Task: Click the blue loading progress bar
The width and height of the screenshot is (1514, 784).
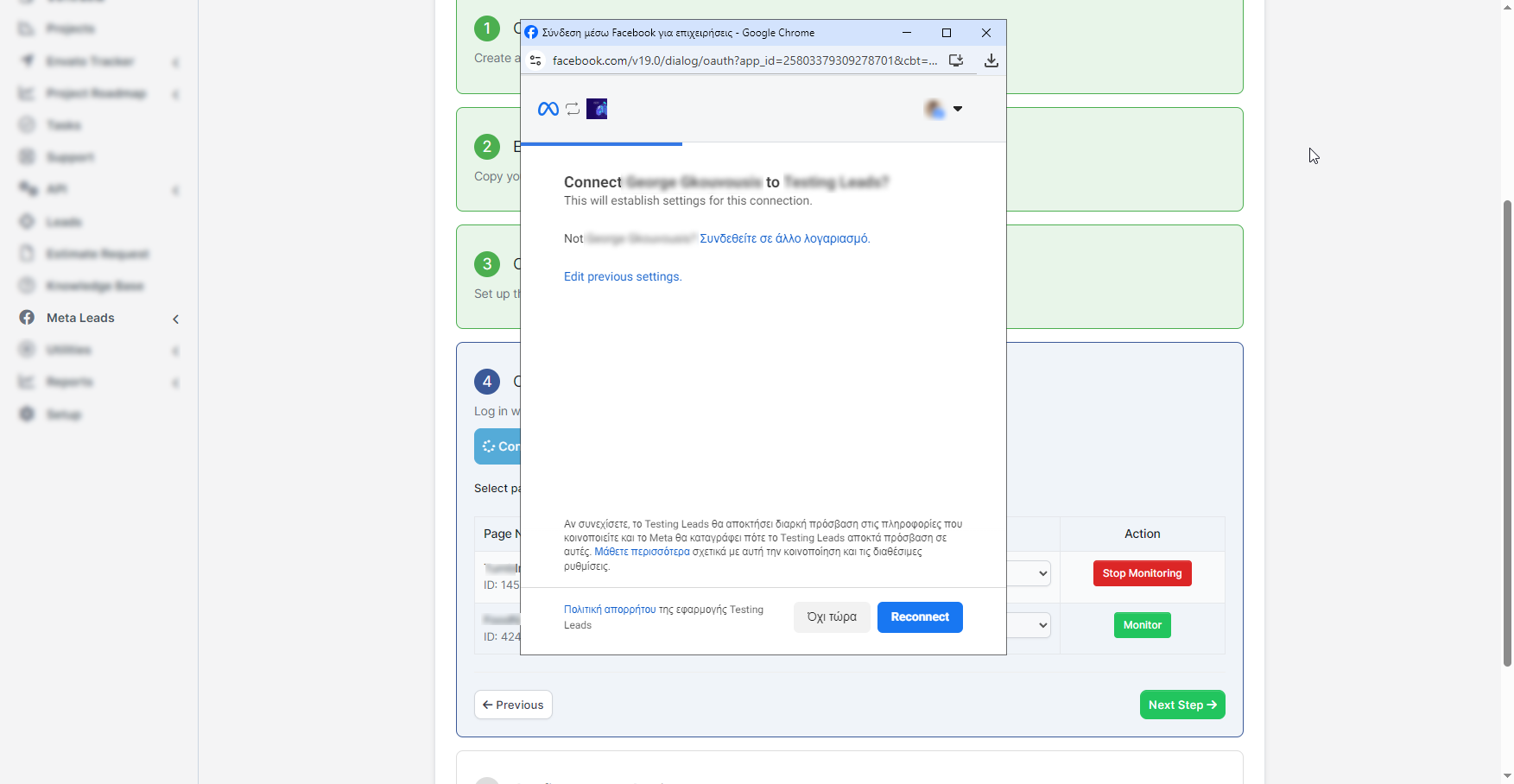Action: coord(600,143)
